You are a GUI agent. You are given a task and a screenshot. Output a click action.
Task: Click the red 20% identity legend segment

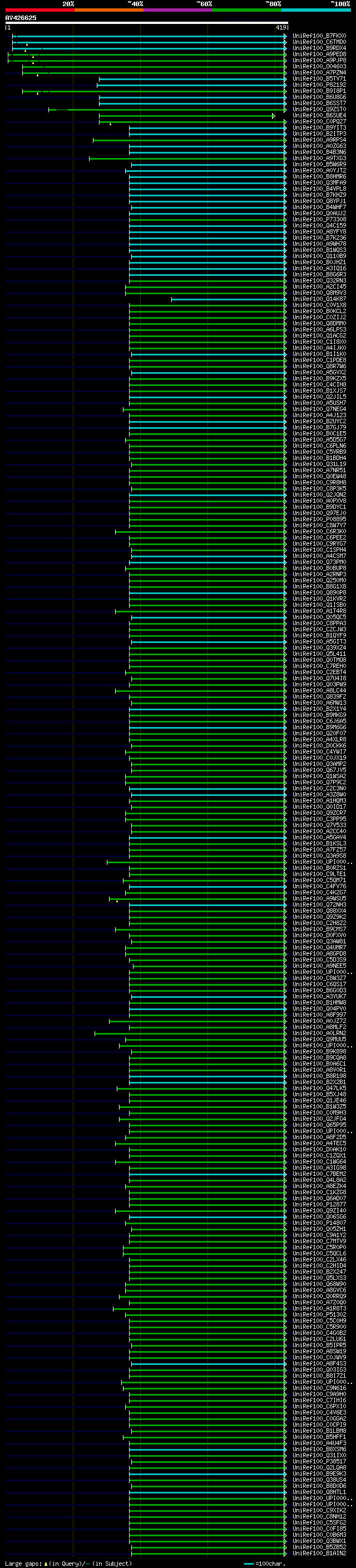click(39, 10)
